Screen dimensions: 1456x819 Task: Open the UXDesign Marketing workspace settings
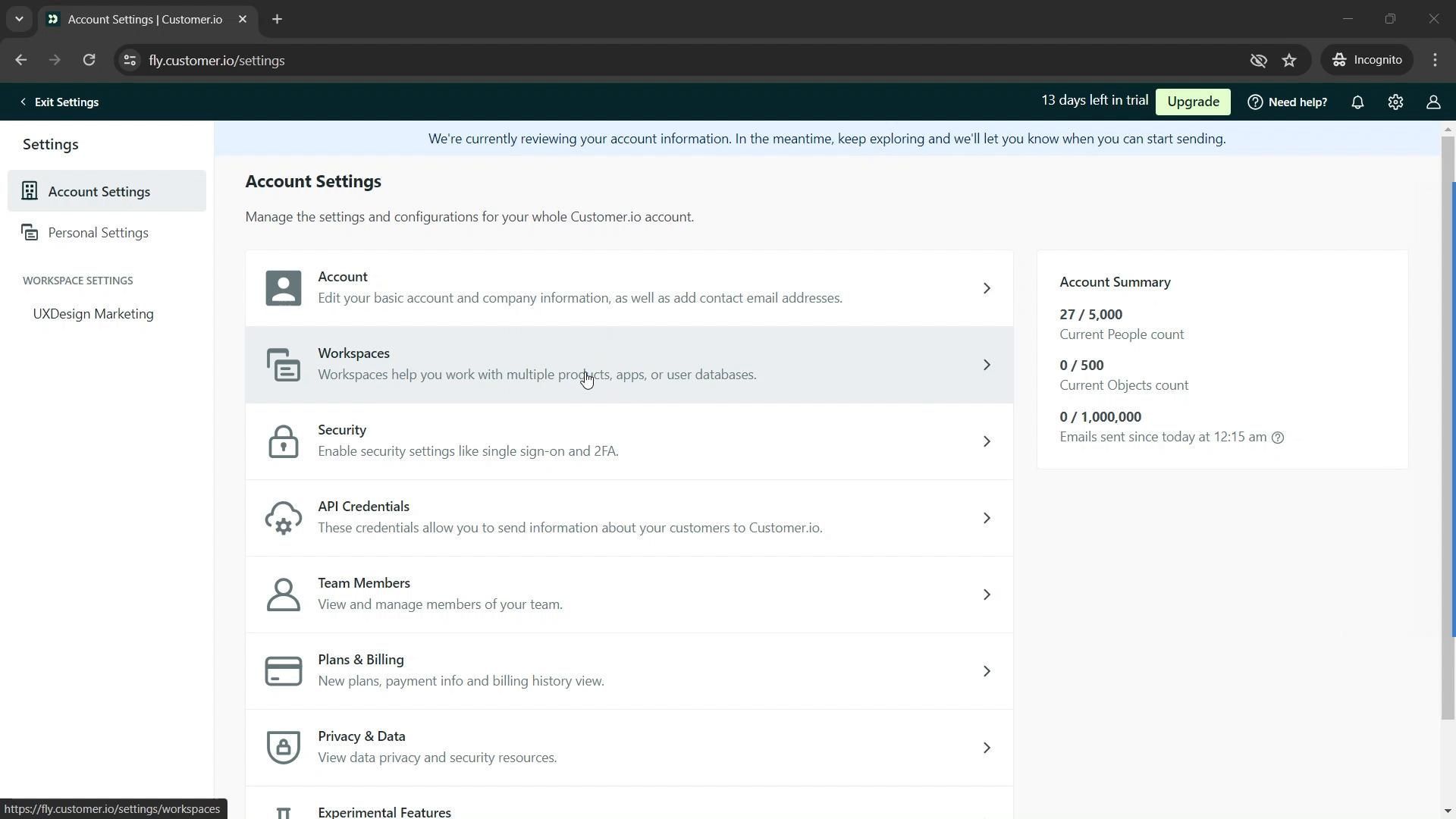coord(93,314)
